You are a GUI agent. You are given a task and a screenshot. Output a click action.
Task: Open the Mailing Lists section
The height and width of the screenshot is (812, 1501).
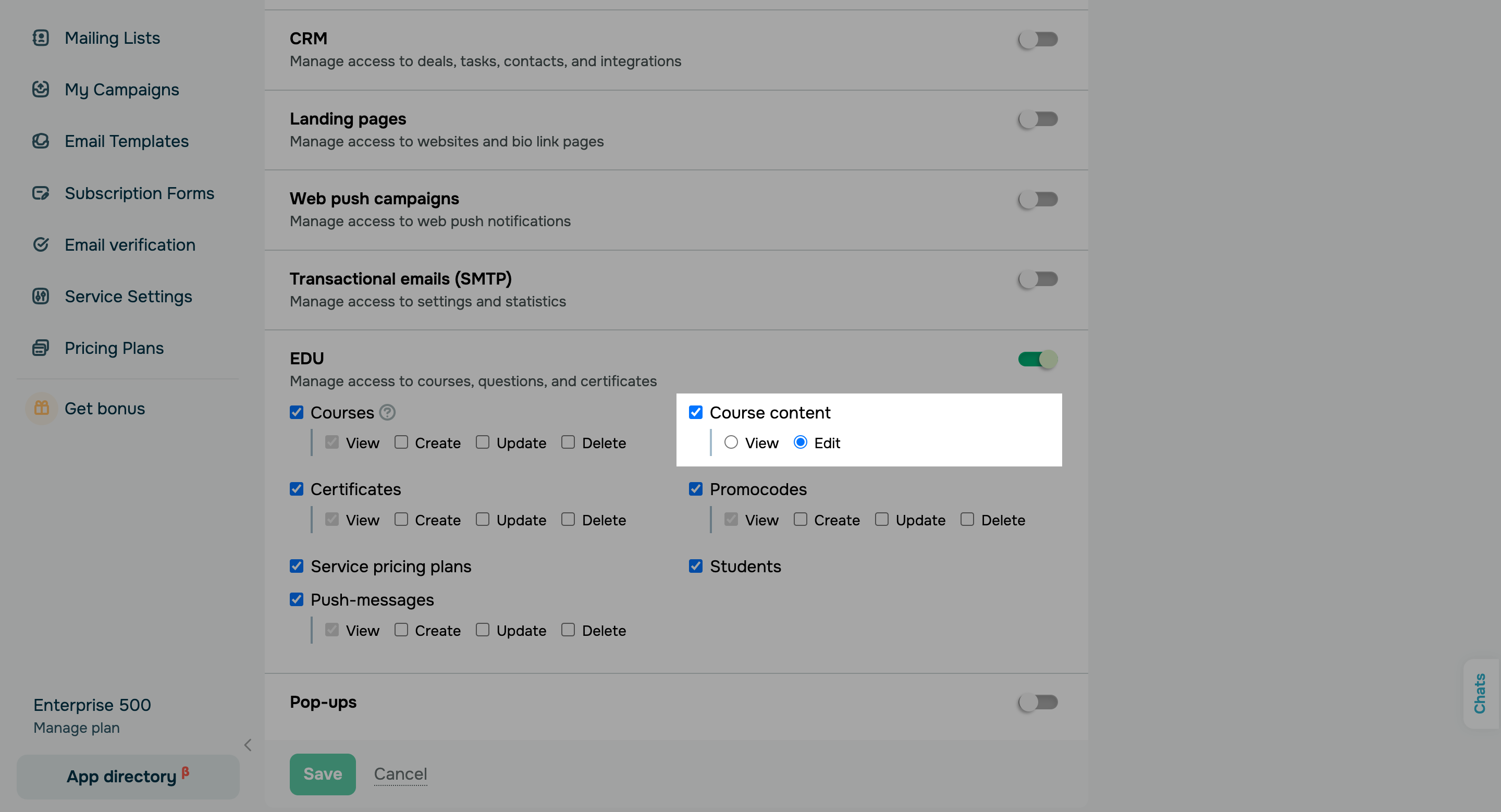click(x=112, y=38)
